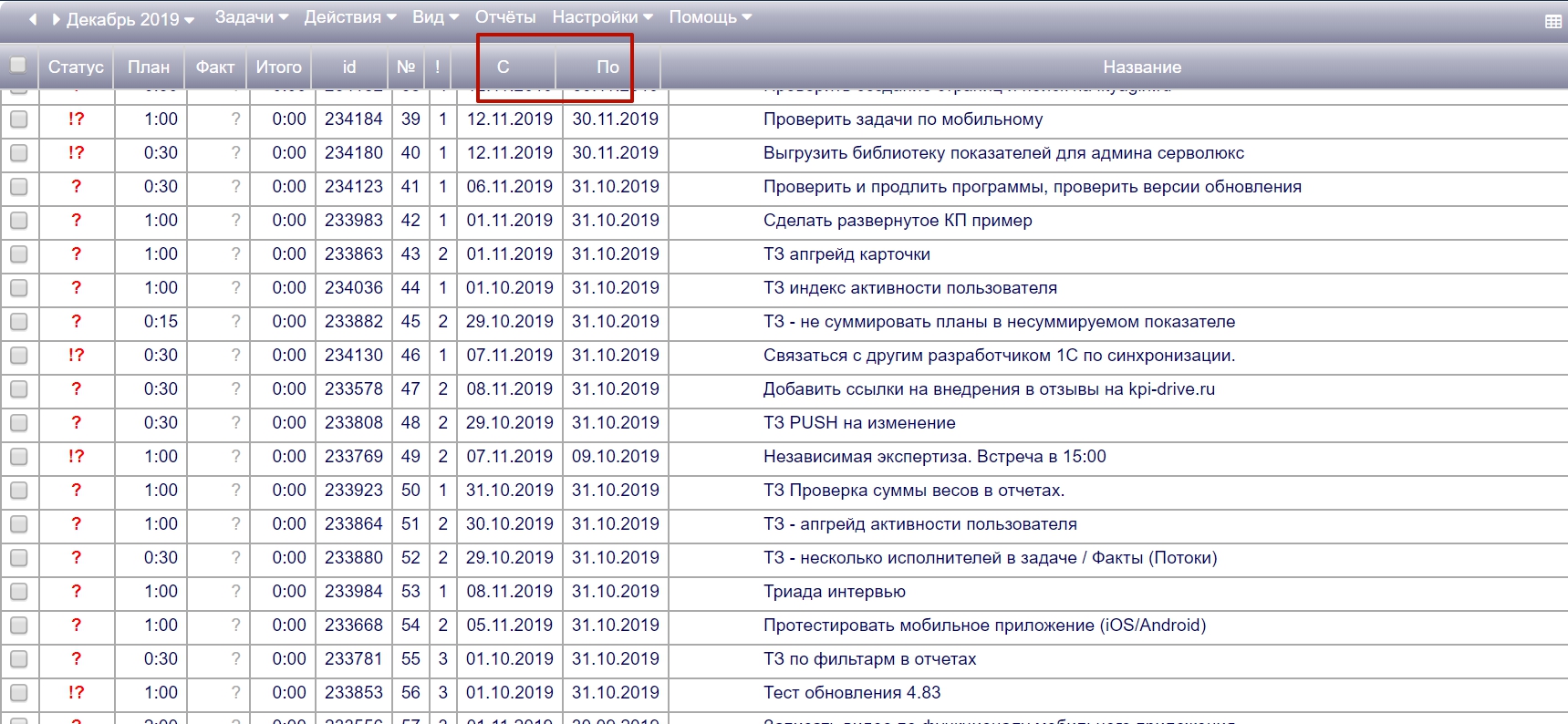
Task: Click gray '?' fact mark for task 233983
Action: 235,221
